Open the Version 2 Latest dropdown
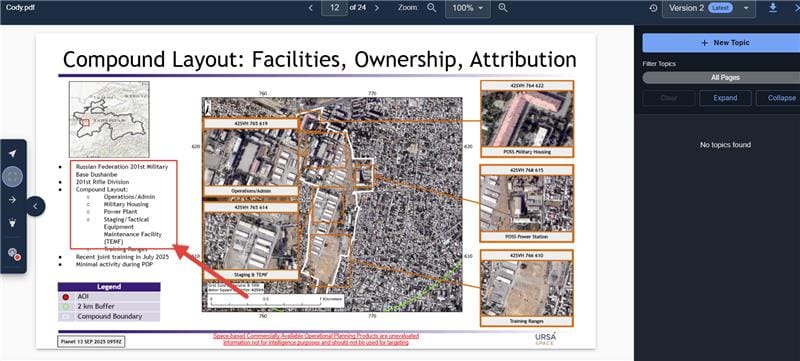The width and height of the screenshot is (800, 361). [x=709, y=8]
